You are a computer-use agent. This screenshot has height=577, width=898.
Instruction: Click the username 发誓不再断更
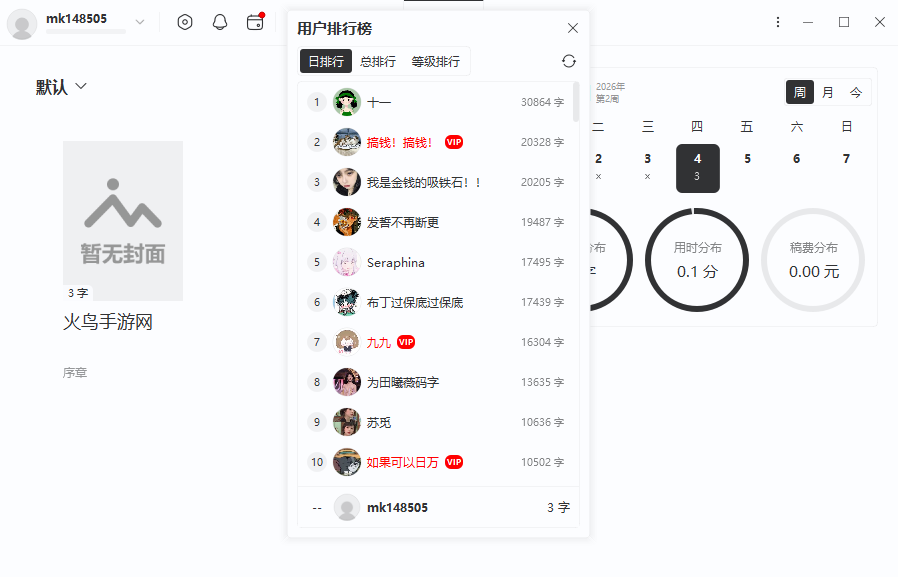(403, 223)
